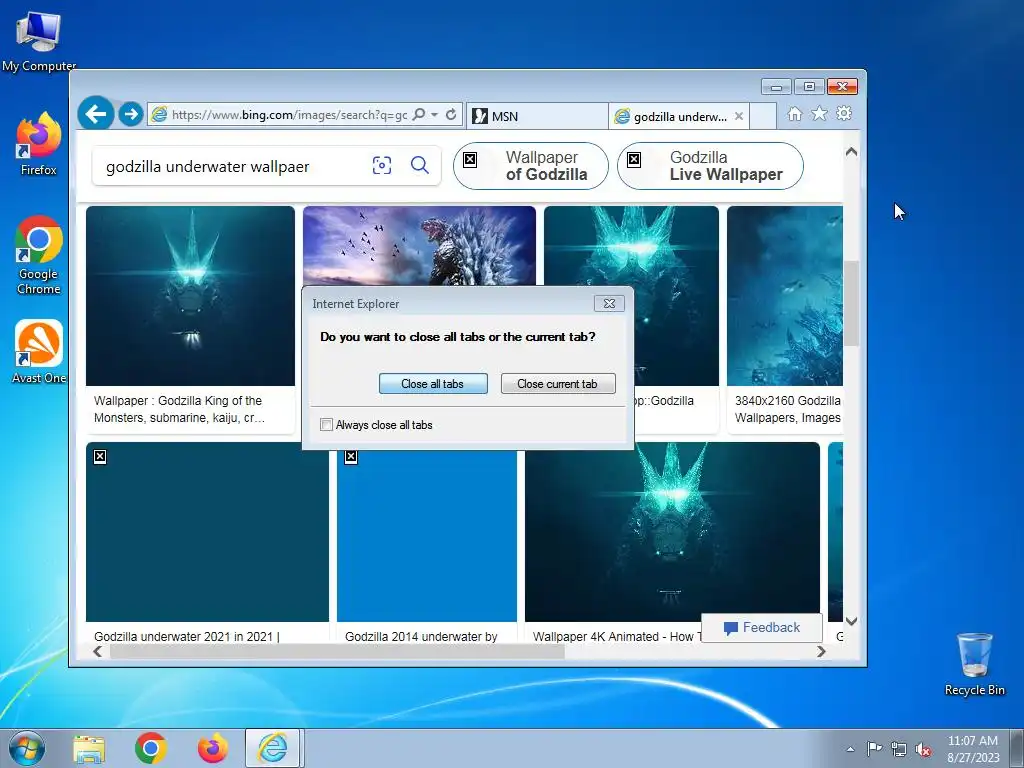Screen dimensions: 1024x768
Task: Select the Firefox desktop shortcut
Action: [x=39, y=144]
